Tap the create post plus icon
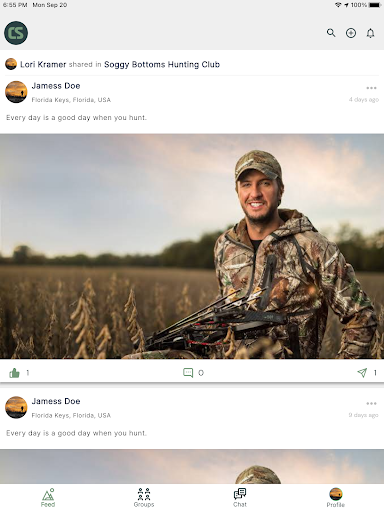The image size is (384, 512). tap(351, 33)
